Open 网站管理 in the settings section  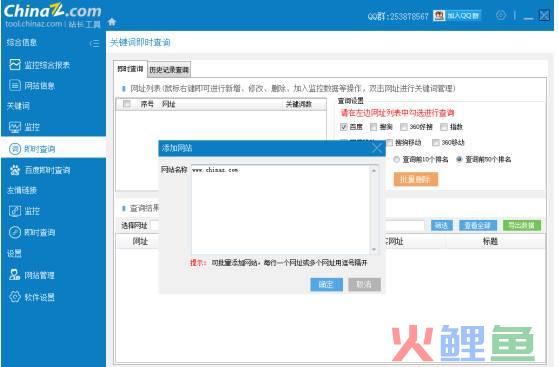tap(32, 275)
